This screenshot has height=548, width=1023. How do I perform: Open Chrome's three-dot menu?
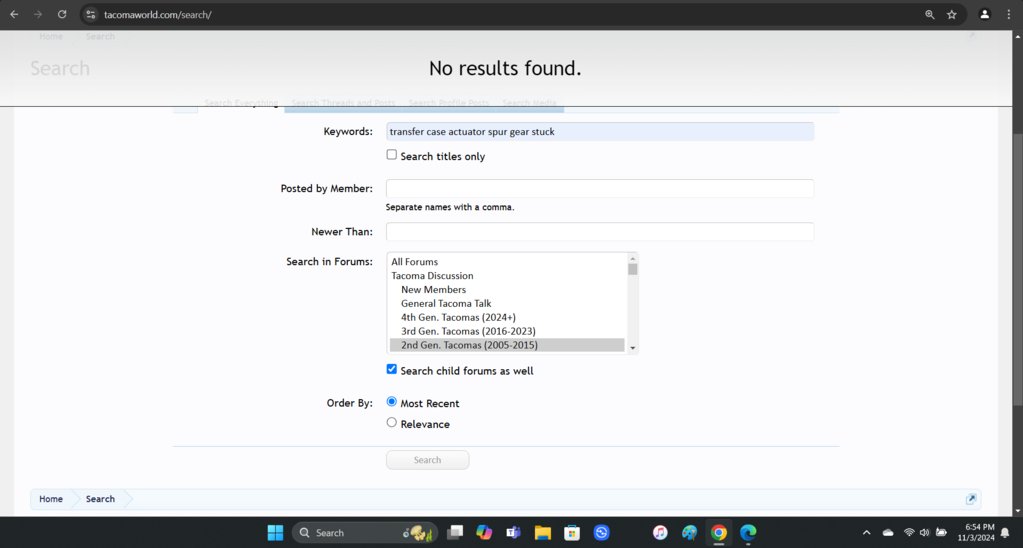pos(1009,14)
